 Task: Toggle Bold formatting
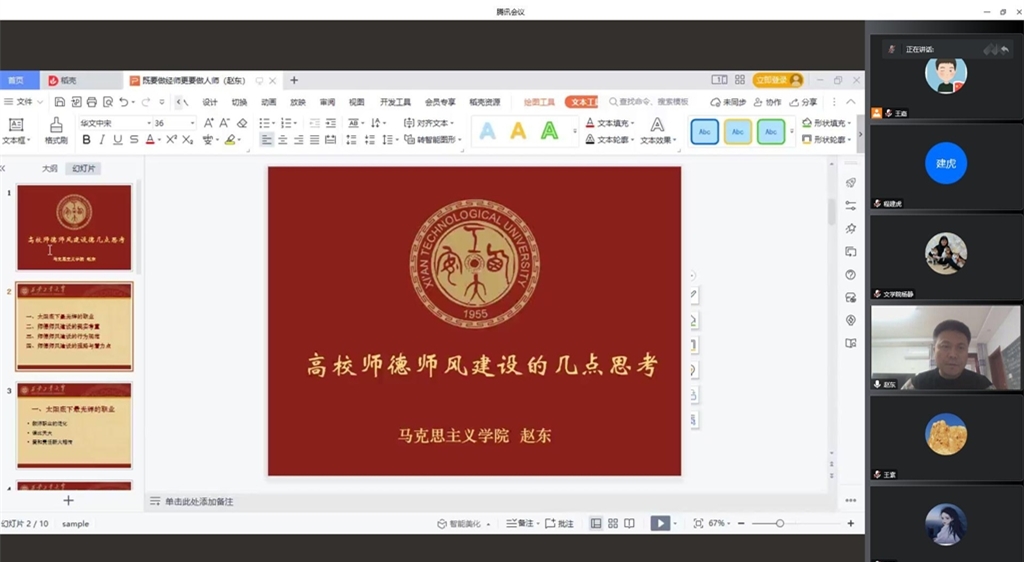86,140
